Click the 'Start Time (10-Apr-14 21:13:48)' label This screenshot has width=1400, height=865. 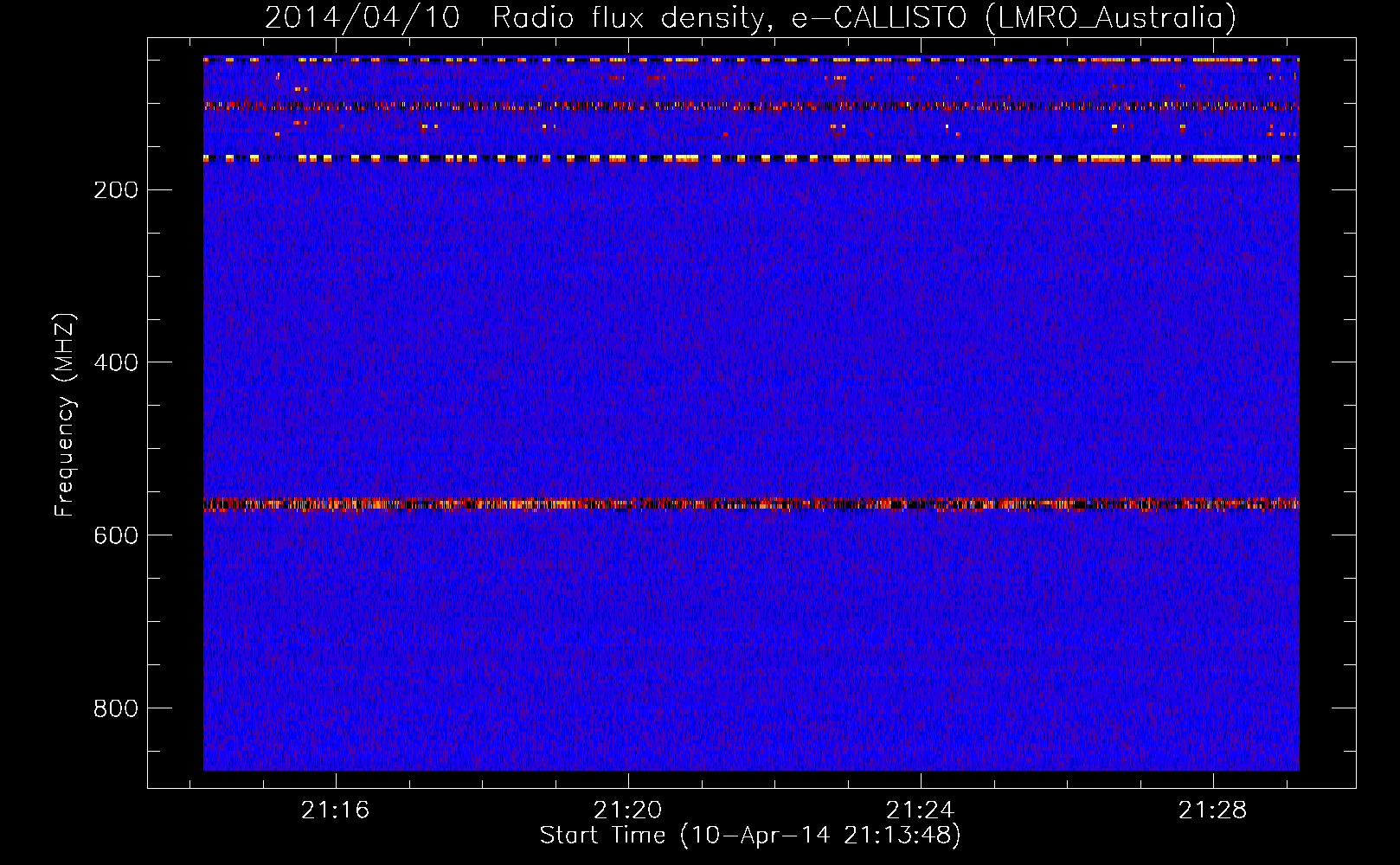click(750, 836)
